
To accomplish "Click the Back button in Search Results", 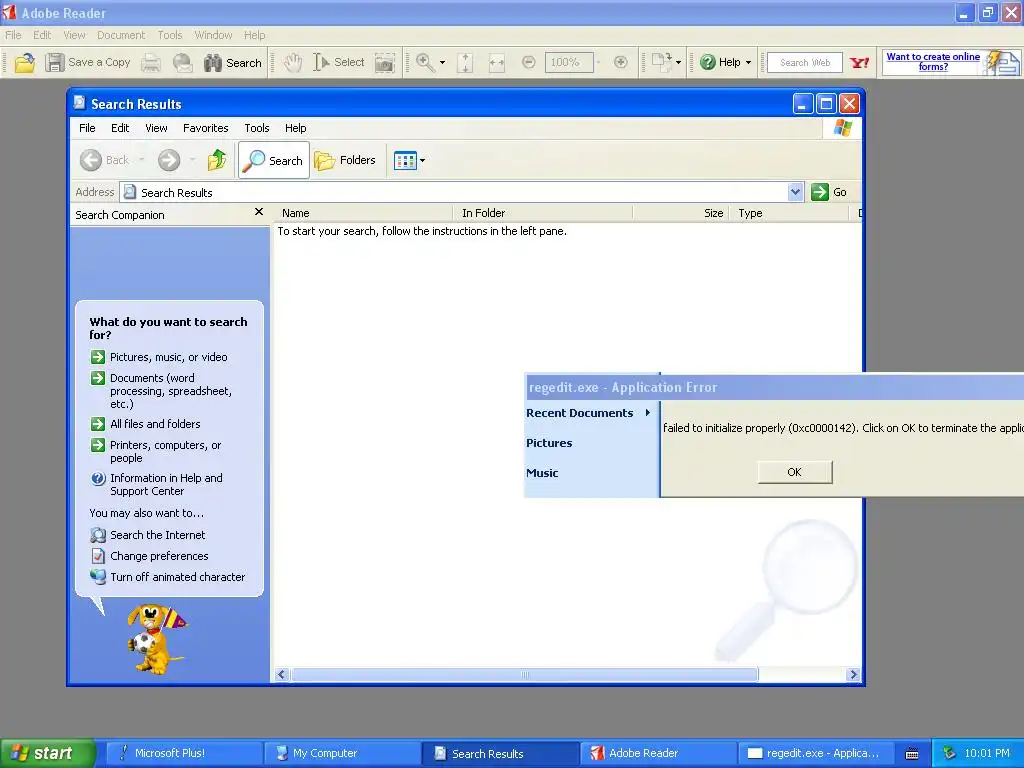I will (104, 160).
